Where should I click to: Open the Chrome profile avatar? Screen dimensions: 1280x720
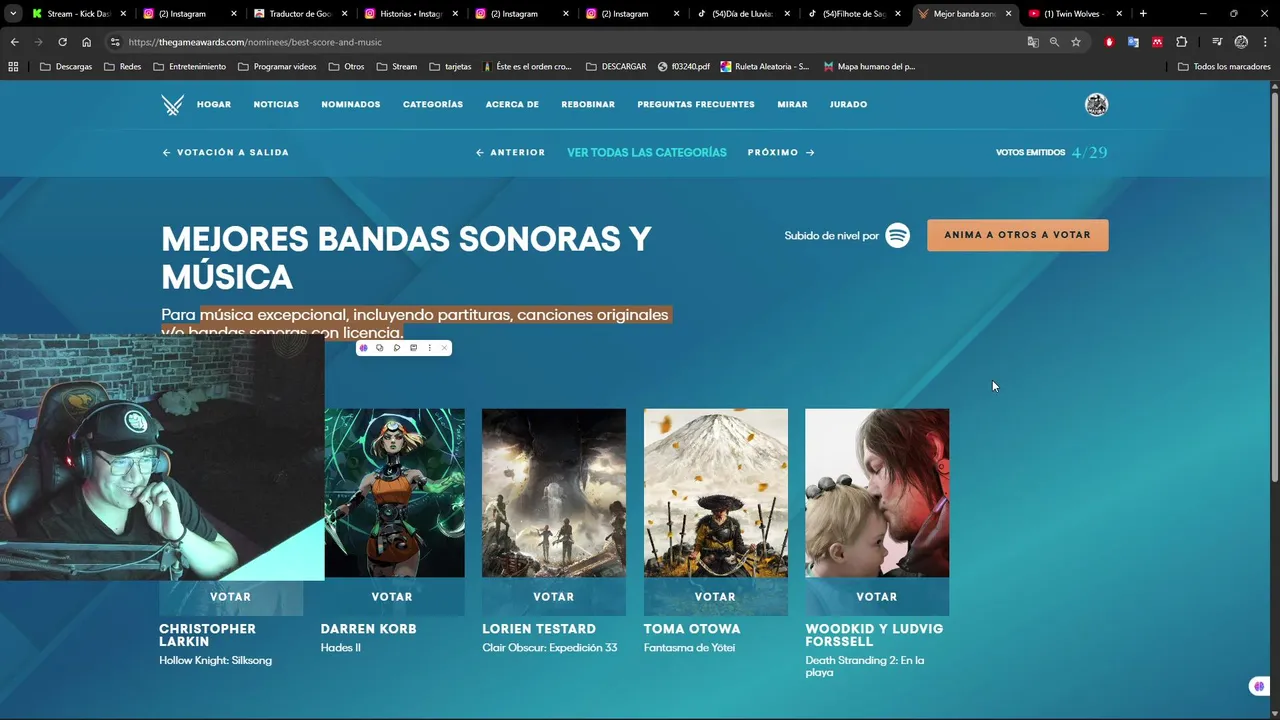1241,42
